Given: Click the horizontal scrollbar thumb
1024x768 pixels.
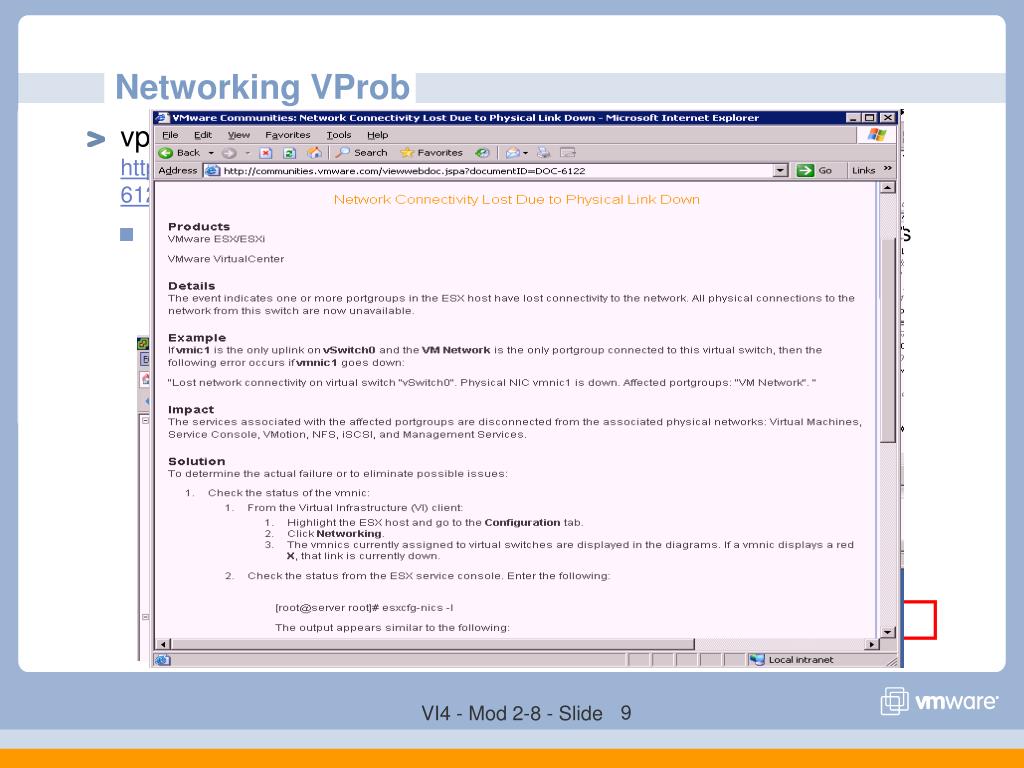Looking at the screenshot, I should pos(432,644).
